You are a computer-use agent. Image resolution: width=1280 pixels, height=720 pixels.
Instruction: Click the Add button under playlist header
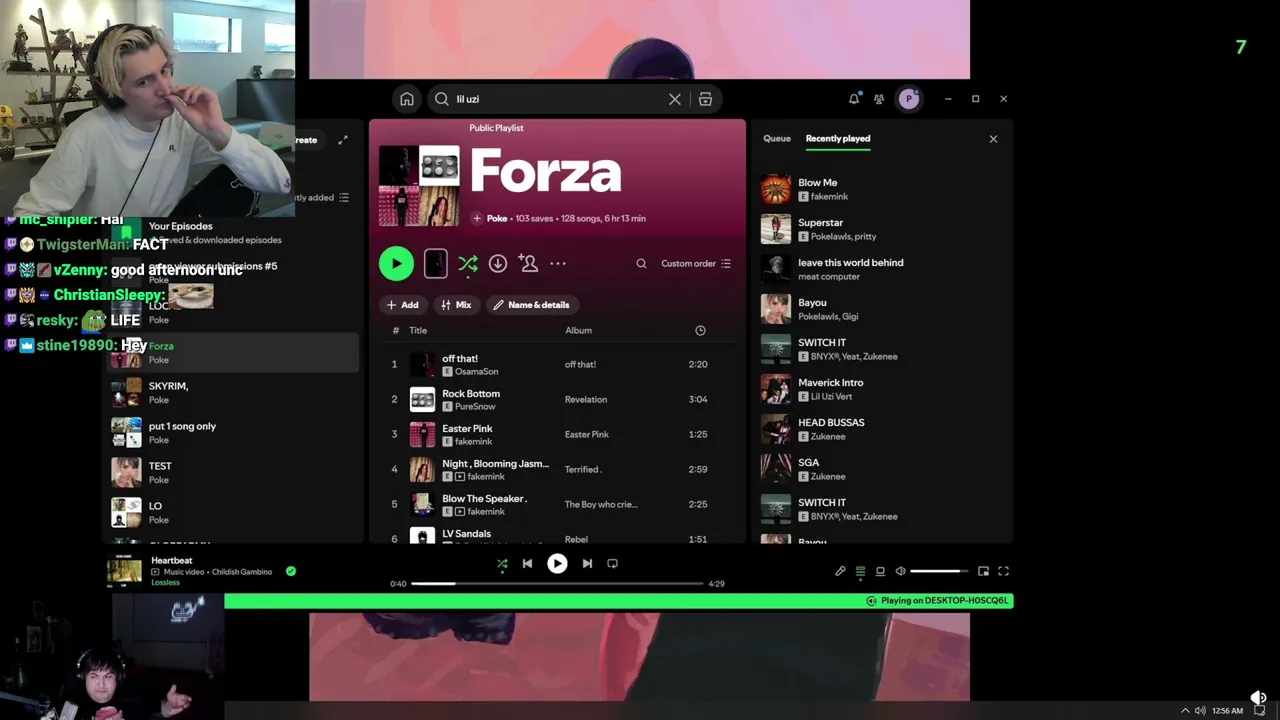tap(403, 305)
